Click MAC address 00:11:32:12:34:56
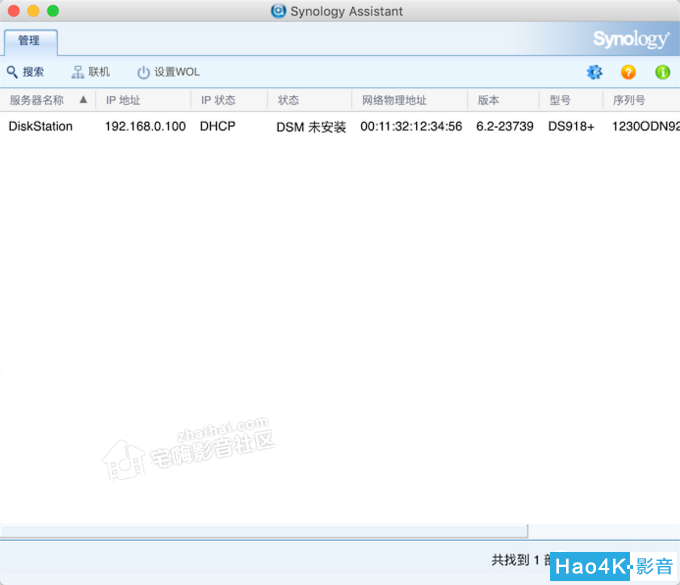Screen dimensions: 680x585 tap(411, 126)
